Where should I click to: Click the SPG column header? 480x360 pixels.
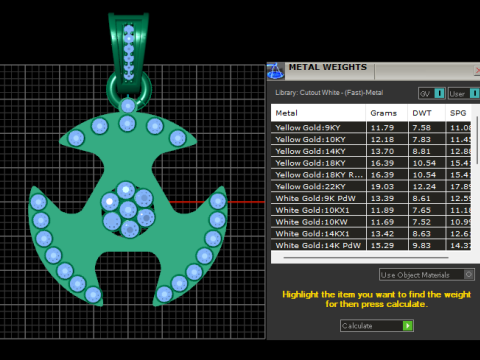[458, 113]
